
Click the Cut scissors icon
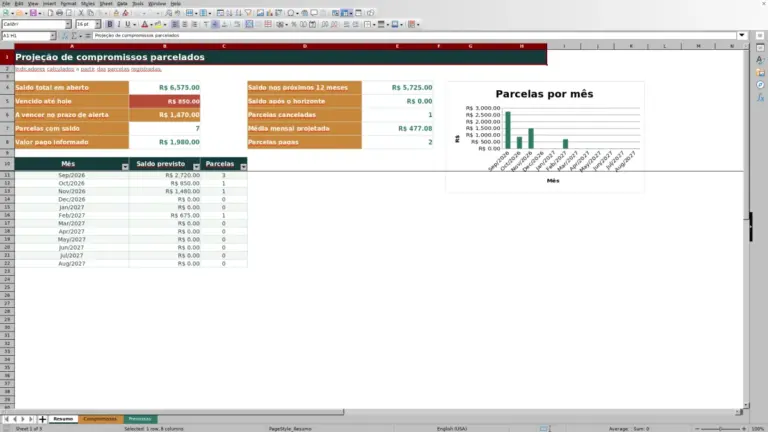(x=81, y=13)
